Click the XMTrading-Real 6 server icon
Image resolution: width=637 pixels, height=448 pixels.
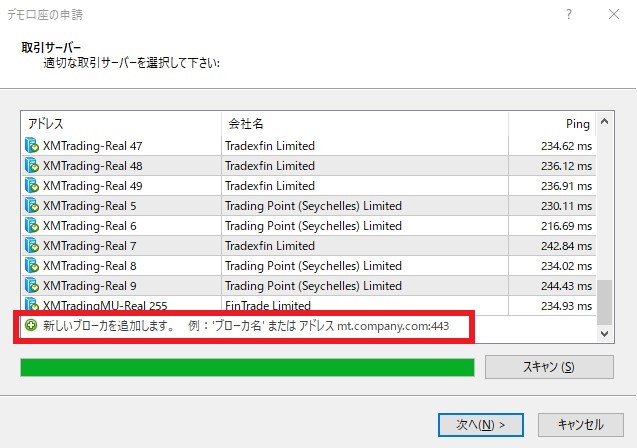point(31,226)
